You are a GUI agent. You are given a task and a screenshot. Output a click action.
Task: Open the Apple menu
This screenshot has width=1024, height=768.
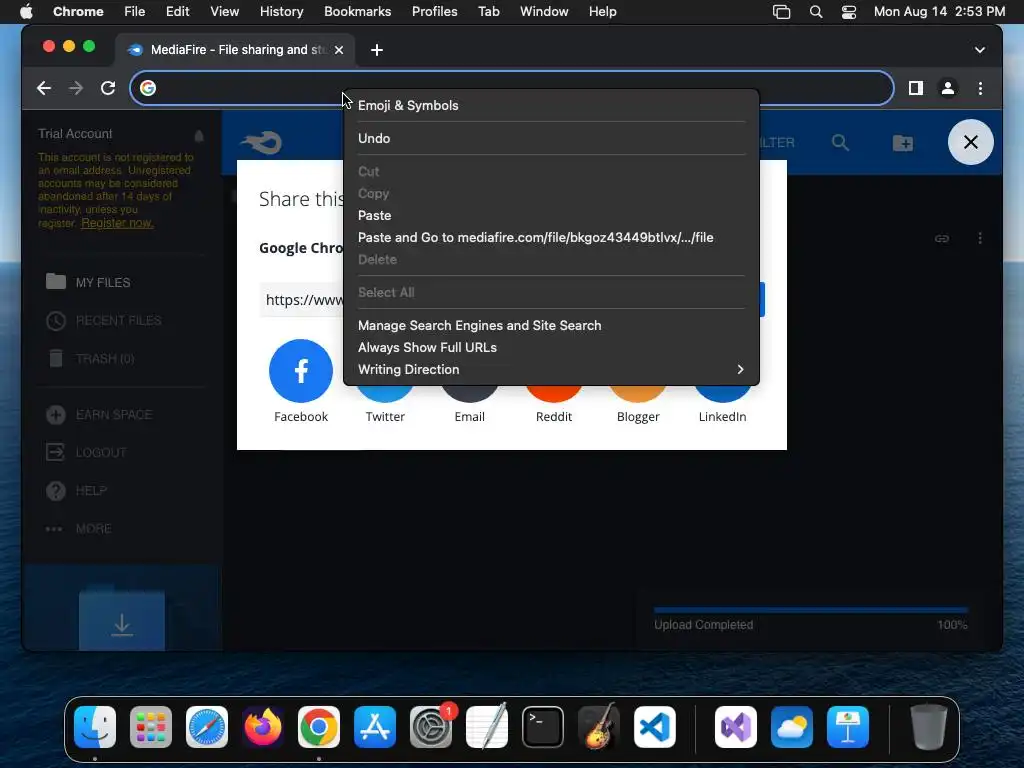[x=26, y=12]
